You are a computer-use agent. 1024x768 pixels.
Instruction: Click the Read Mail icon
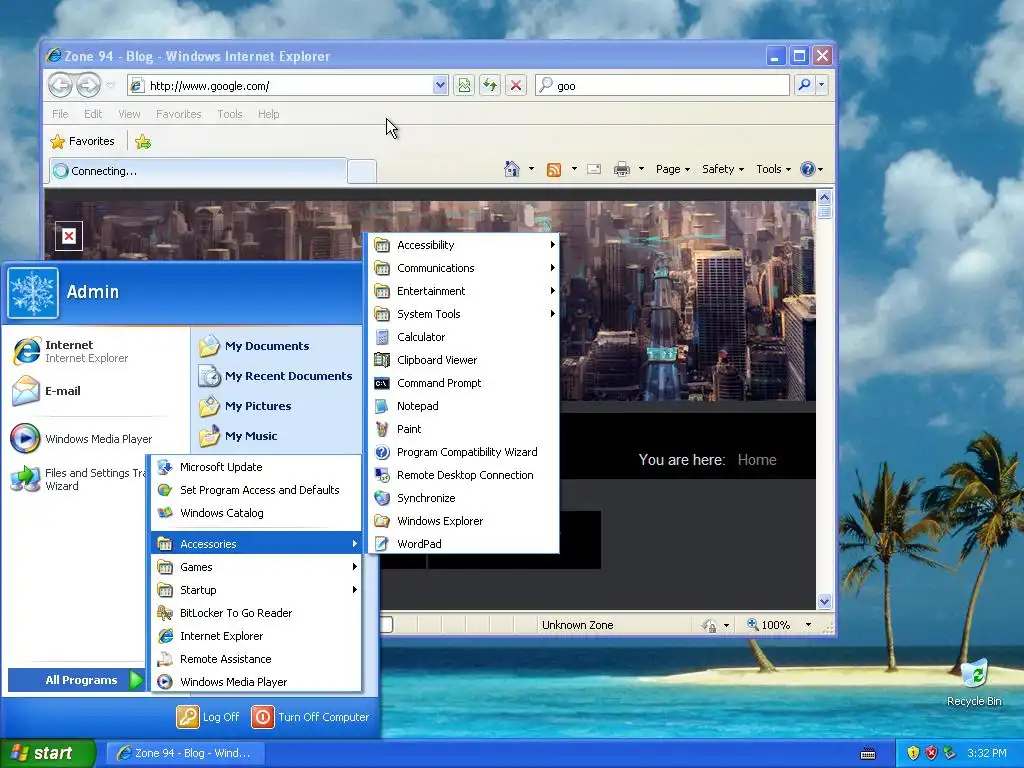pos(594,169)
